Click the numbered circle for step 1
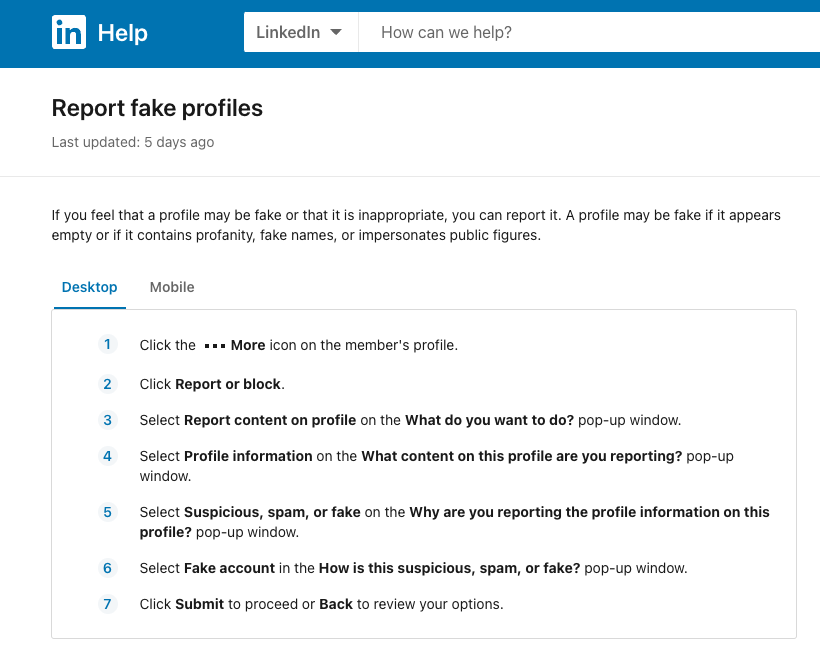820x648 pixels. [107, 344]
